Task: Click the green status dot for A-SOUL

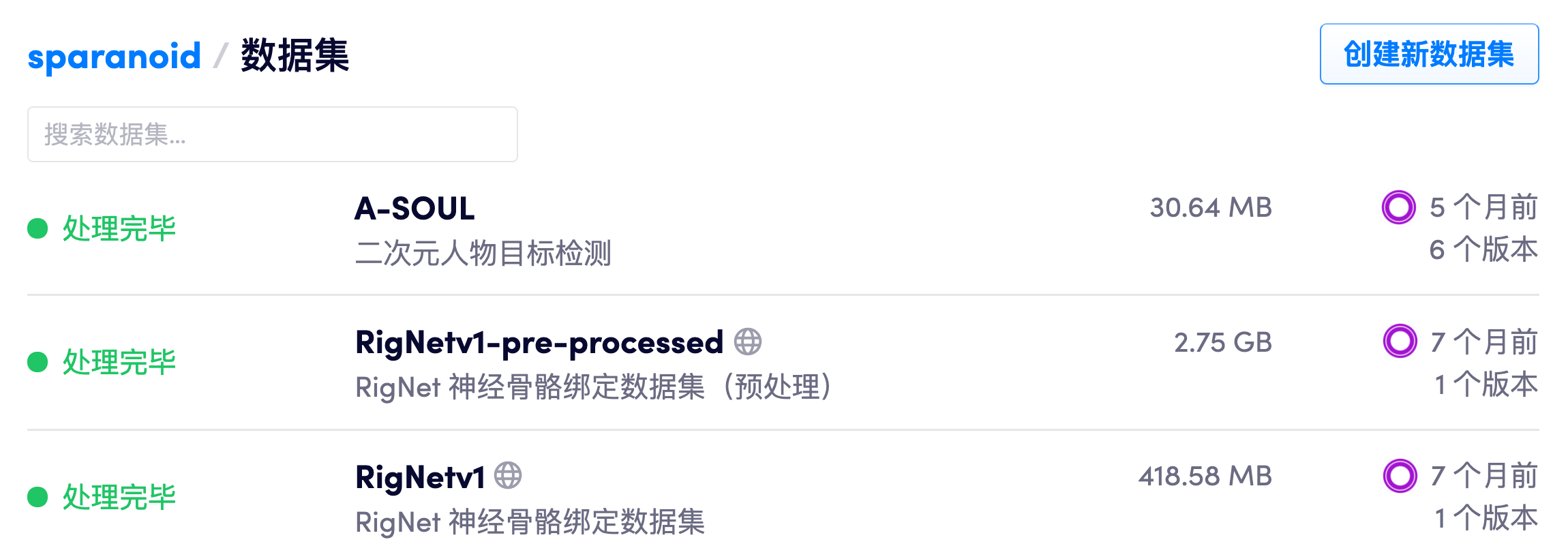Action: (37, 228)
